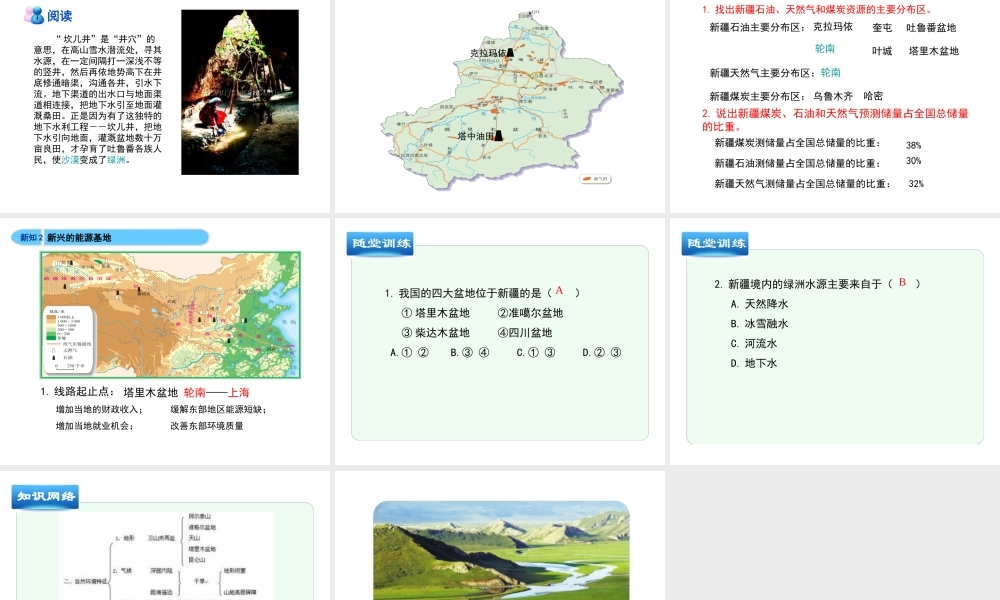Select the 塔中油田 oil derrick icon on map
The height and width of the screenshot is (600, 1000).
tap(499, 135)
